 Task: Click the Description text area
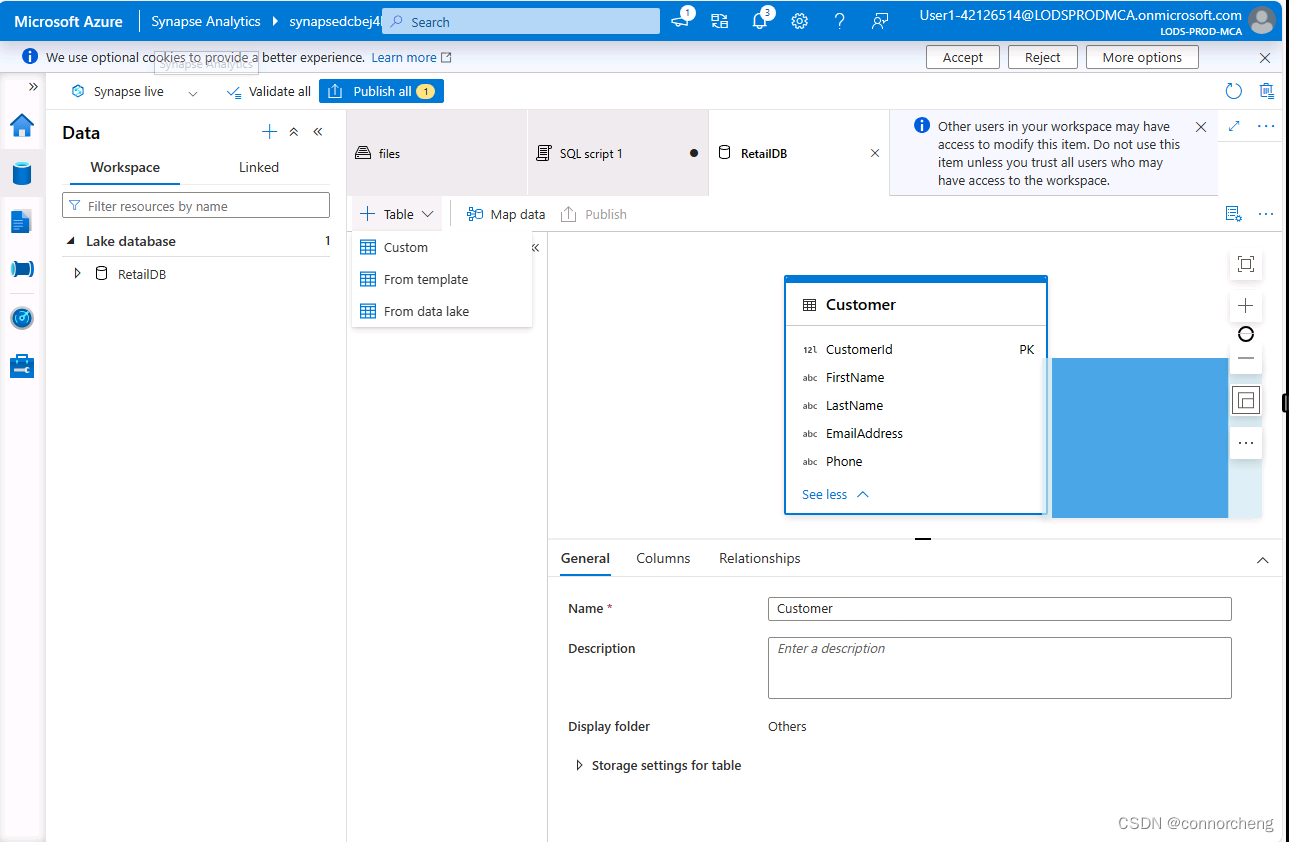point(1000,668)
